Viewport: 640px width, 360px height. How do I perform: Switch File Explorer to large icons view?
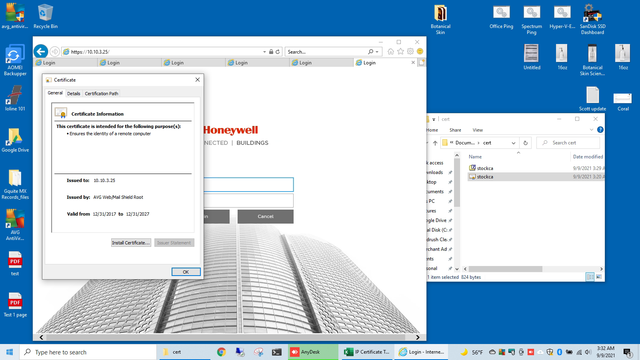[599, 277]
